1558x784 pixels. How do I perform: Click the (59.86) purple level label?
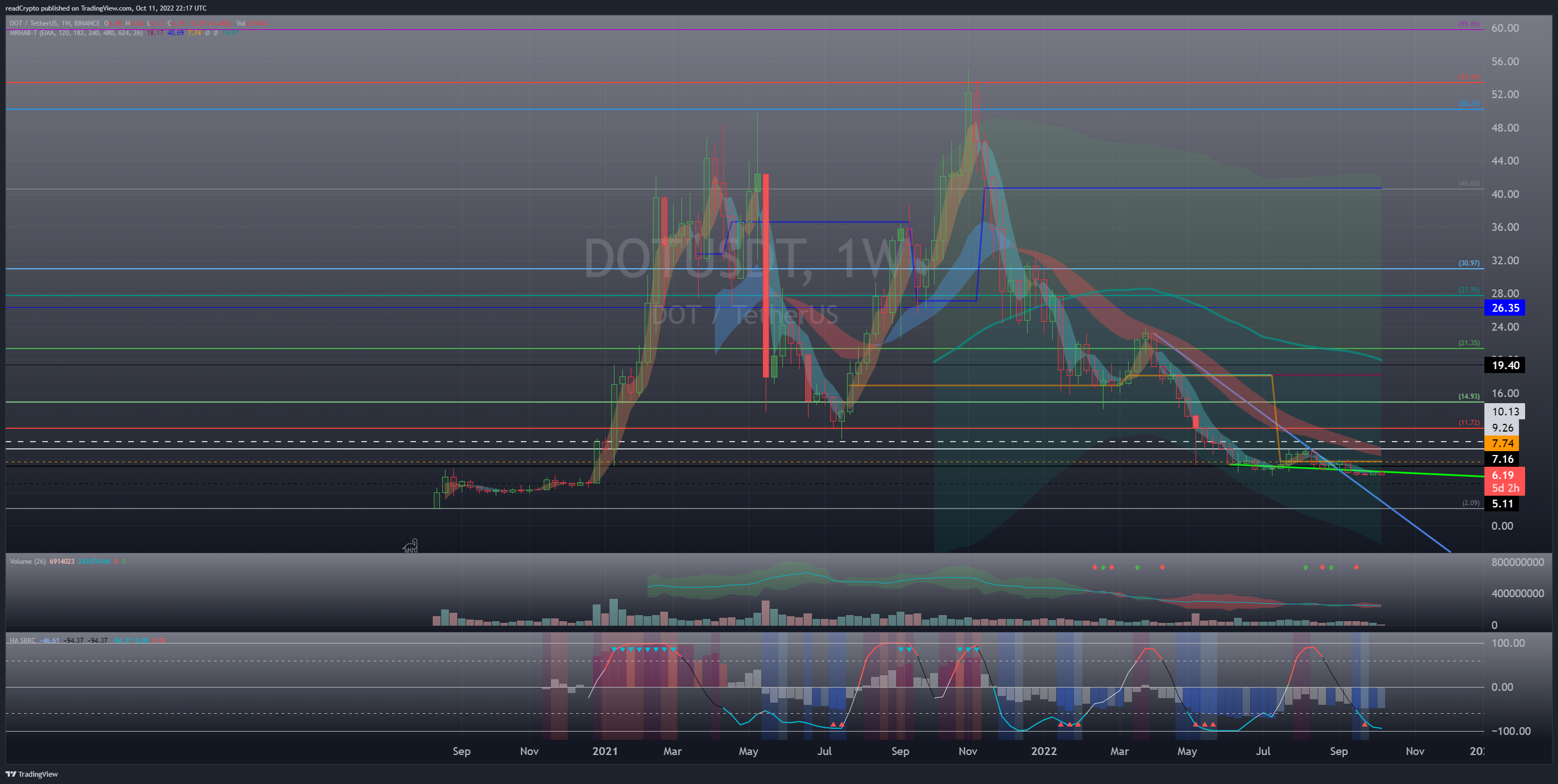click(1469, 24)
